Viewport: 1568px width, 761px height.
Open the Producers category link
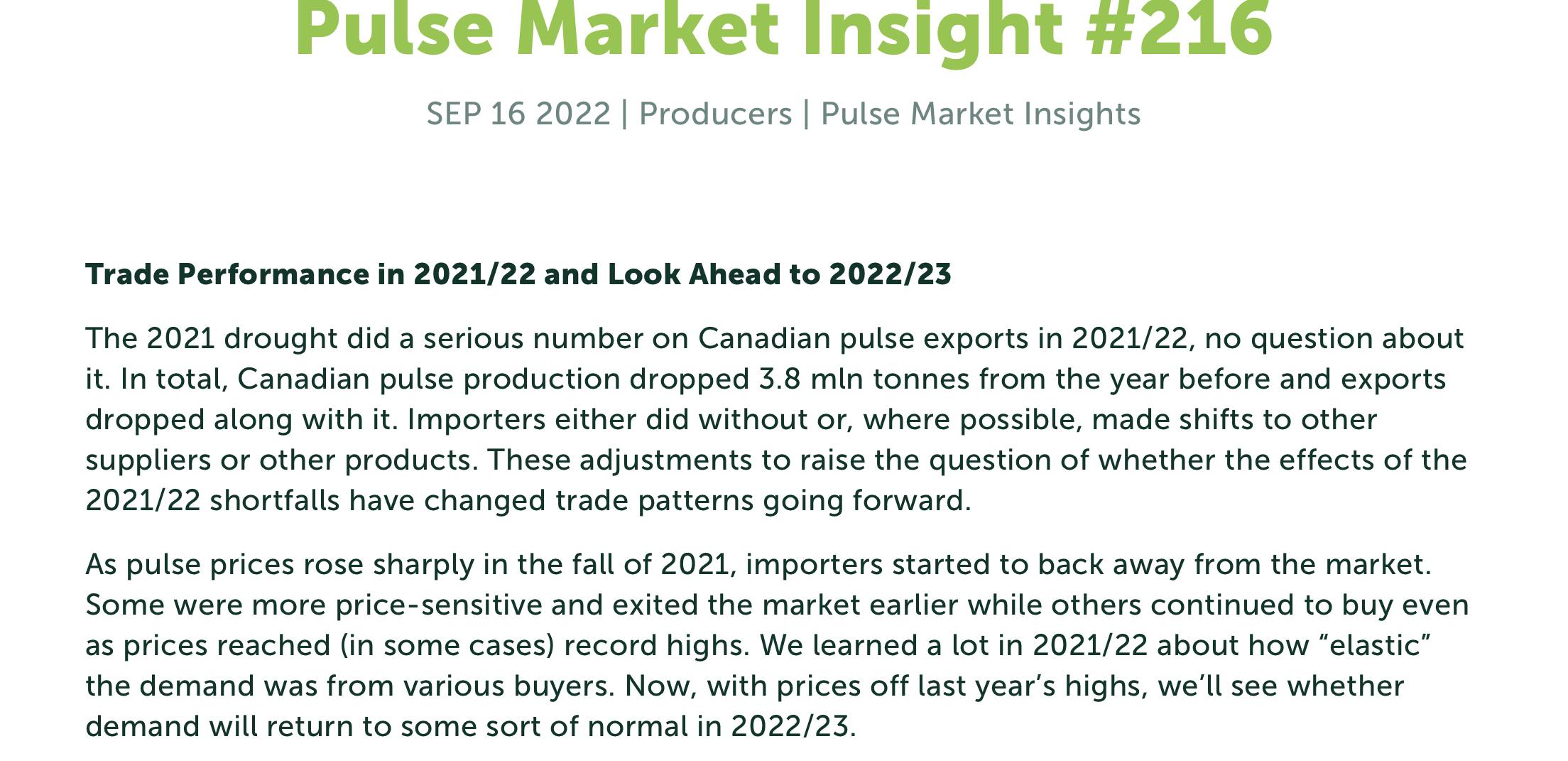(x=715, y=114)
